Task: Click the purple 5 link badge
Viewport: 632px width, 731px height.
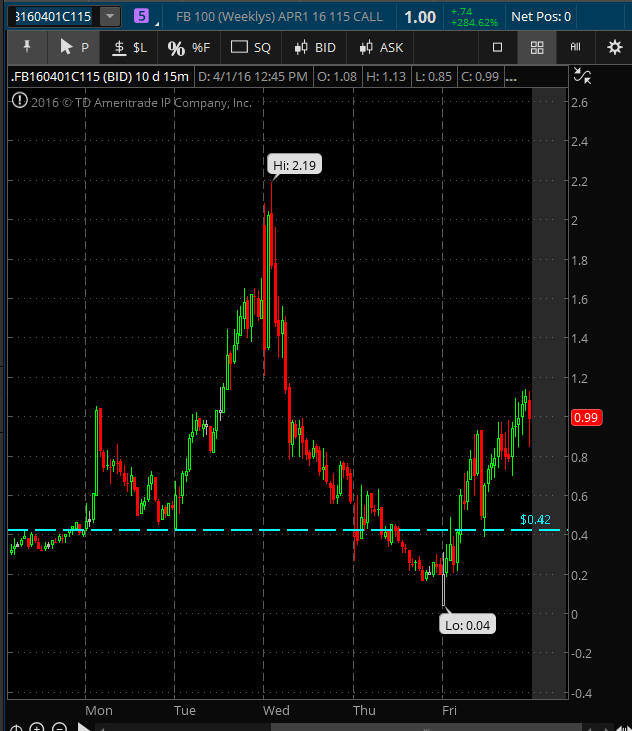Action: [141, 16]
